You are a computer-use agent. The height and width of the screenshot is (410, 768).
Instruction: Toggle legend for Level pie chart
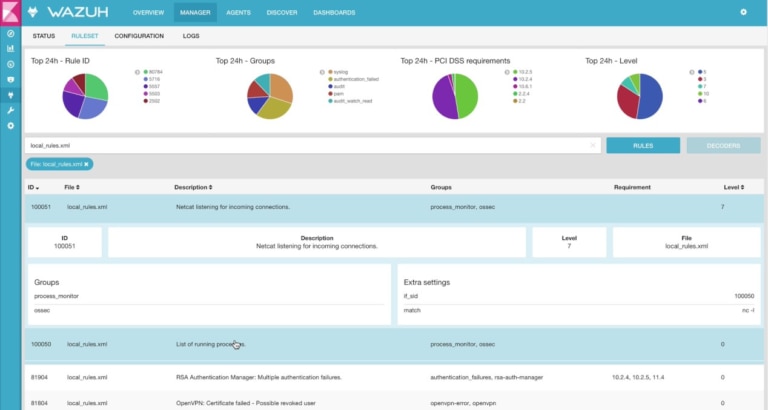690,72
